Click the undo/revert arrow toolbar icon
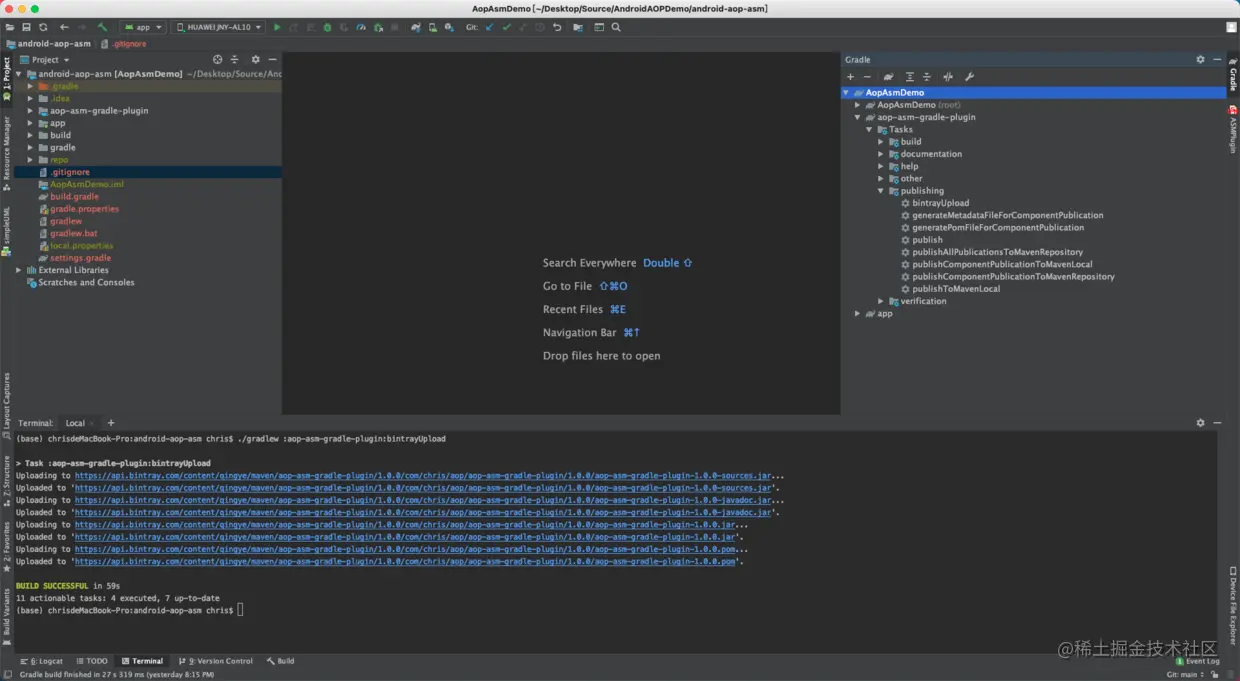The height and width of the screenshot is (681, 1240). click(x=557, y=27)
